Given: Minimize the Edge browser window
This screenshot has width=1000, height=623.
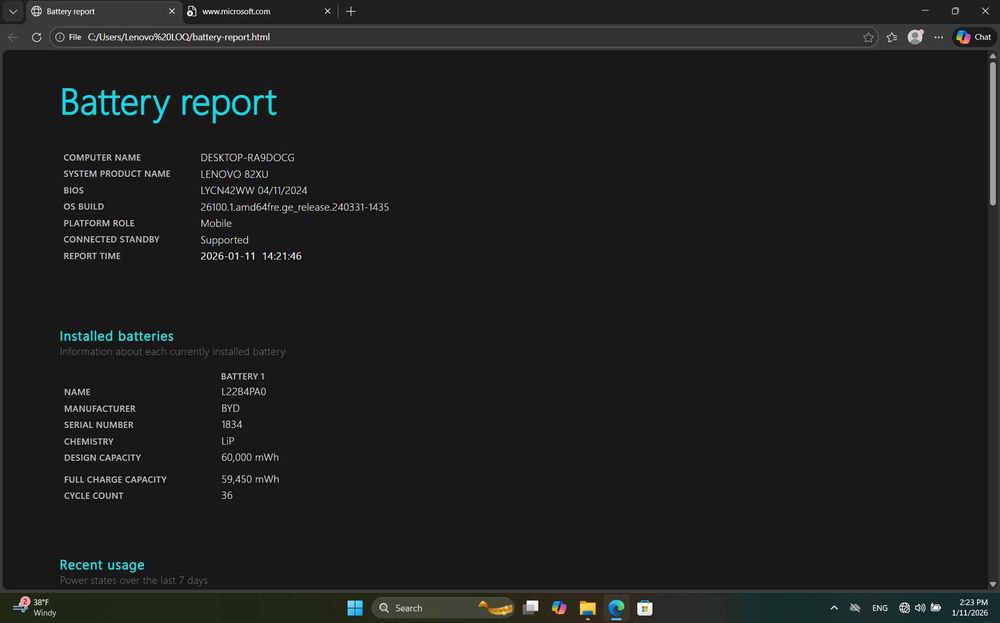Looking at the screenshot, I should 925,11.
